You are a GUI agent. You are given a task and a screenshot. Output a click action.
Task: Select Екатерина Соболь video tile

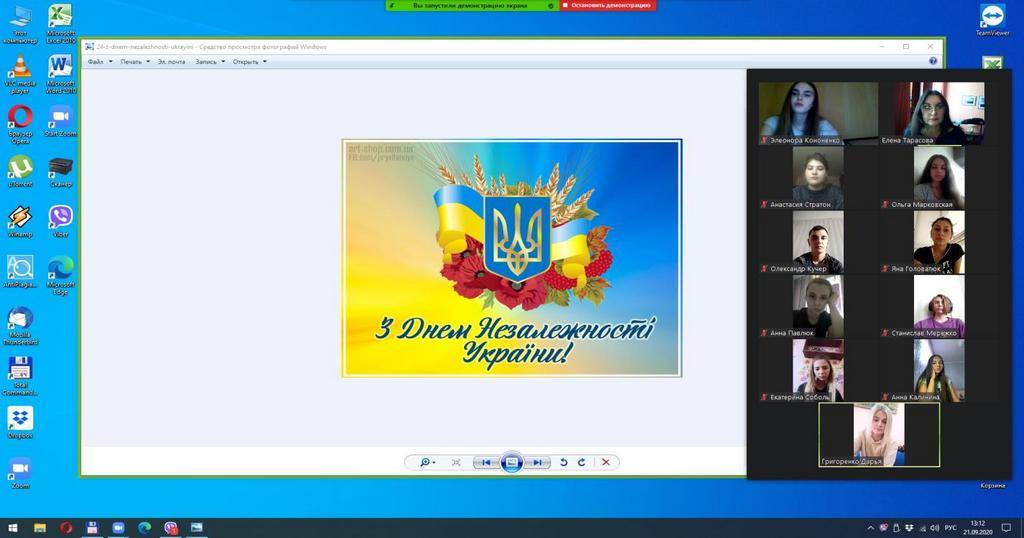818,370
